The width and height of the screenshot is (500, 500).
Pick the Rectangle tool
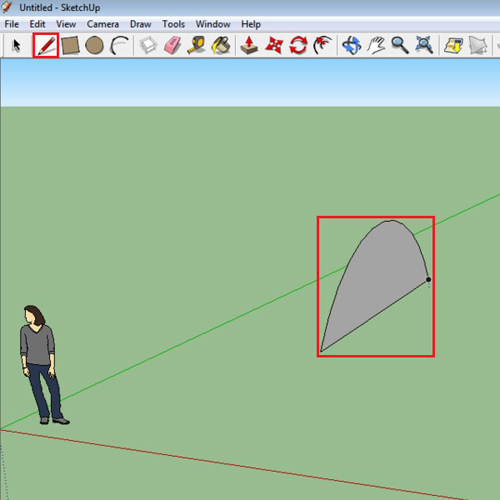click(x=70, y=45)
